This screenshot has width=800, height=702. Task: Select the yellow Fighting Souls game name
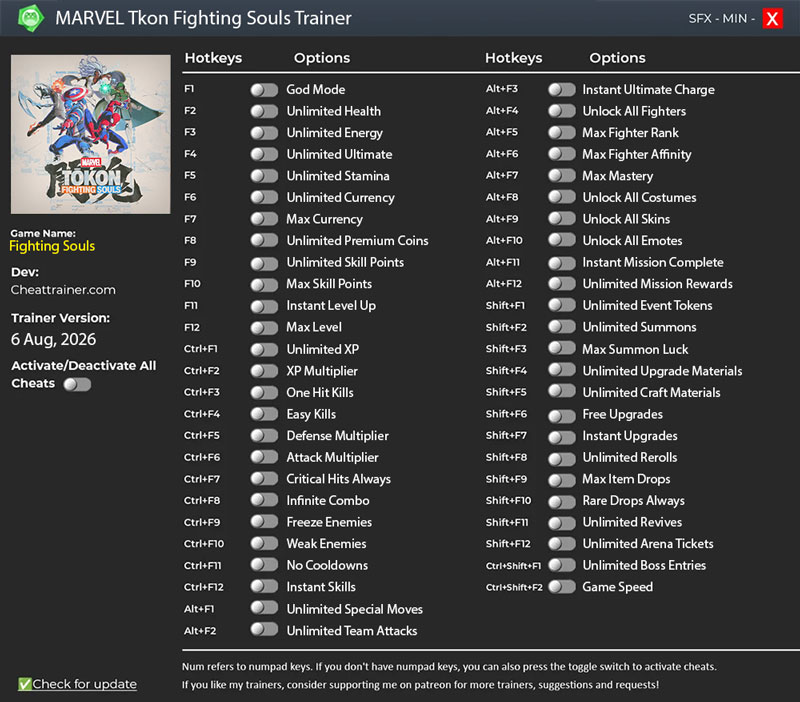(x=52, y=246)
